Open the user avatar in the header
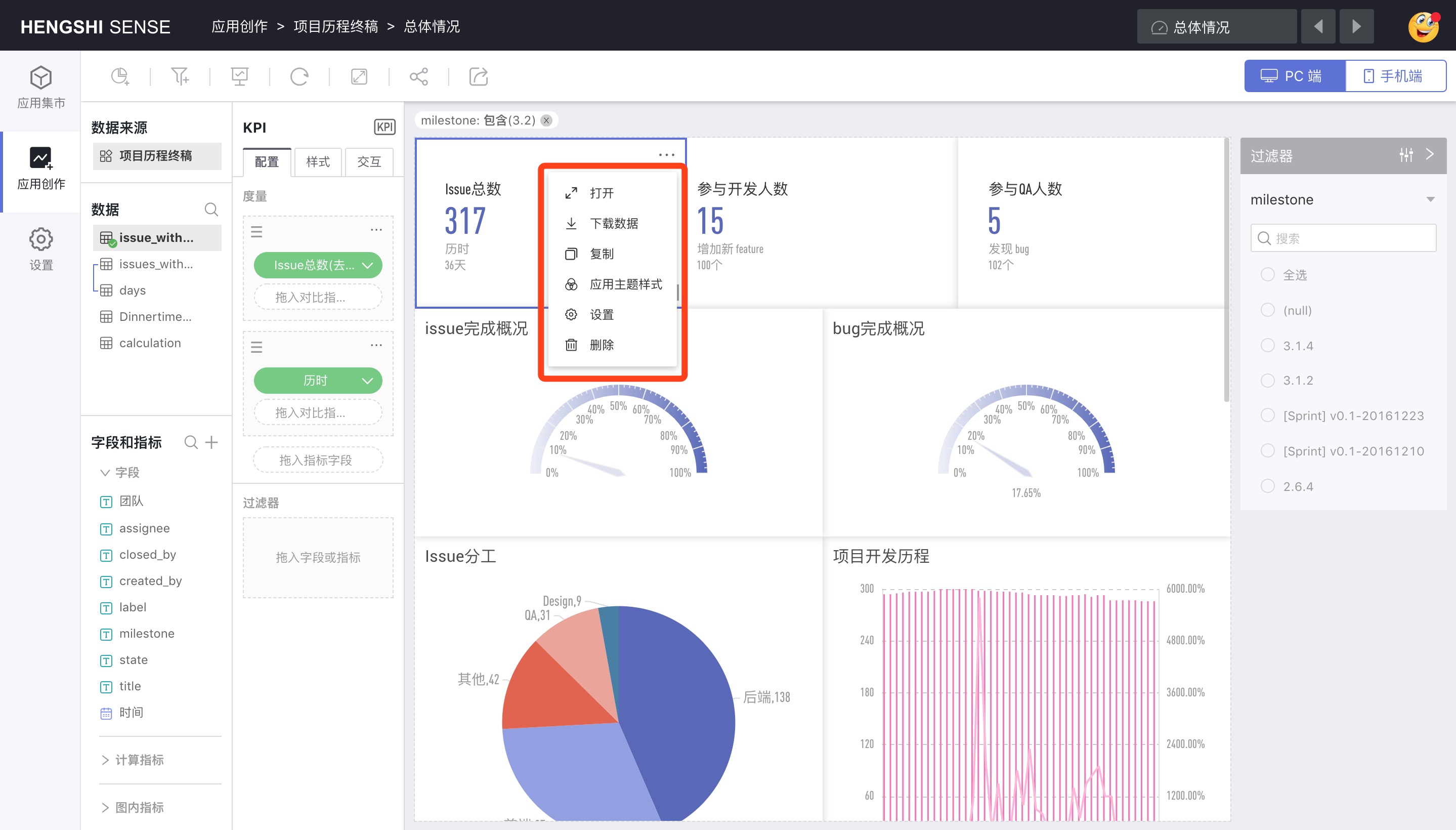This screenshot has height=830, width=1456. pyautogui.click(x=1424, y=27)
